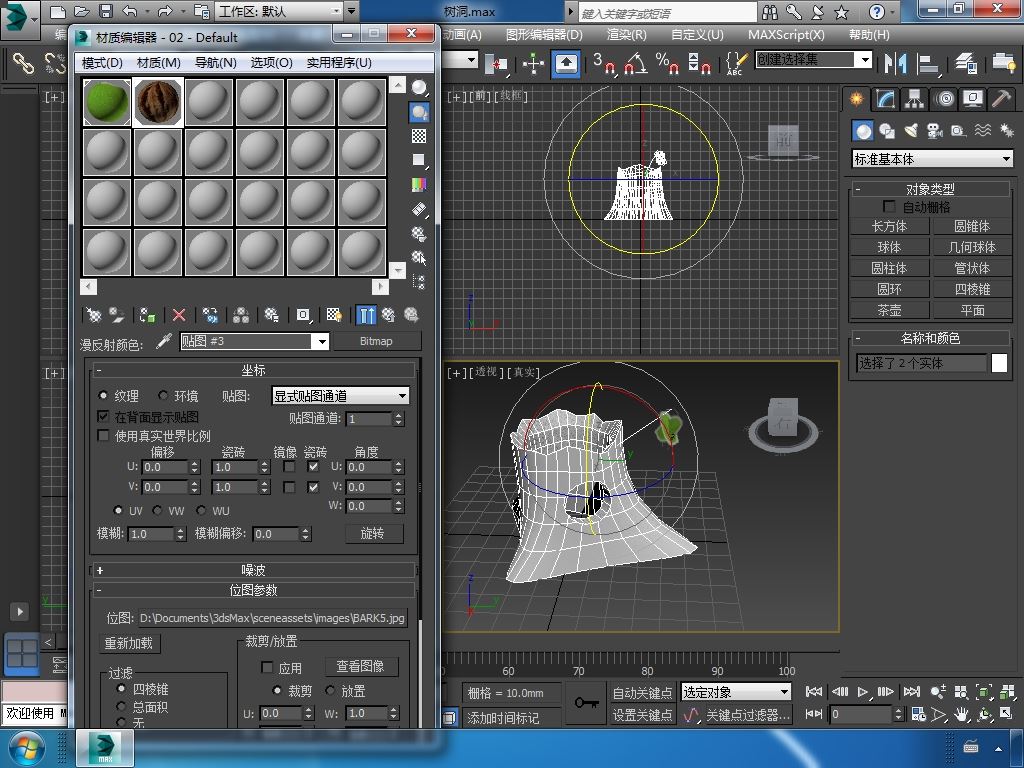Toggle the U tile (瓷砖) checkbox

point(313,467)
